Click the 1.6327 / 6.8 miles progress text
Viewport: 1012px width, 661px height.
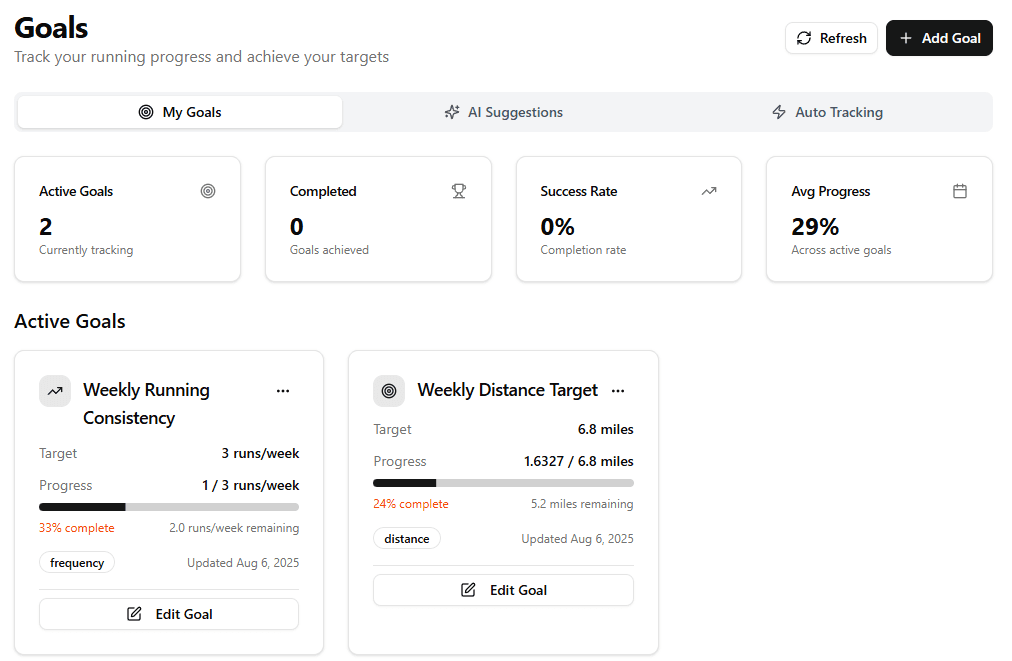point(578,462)
